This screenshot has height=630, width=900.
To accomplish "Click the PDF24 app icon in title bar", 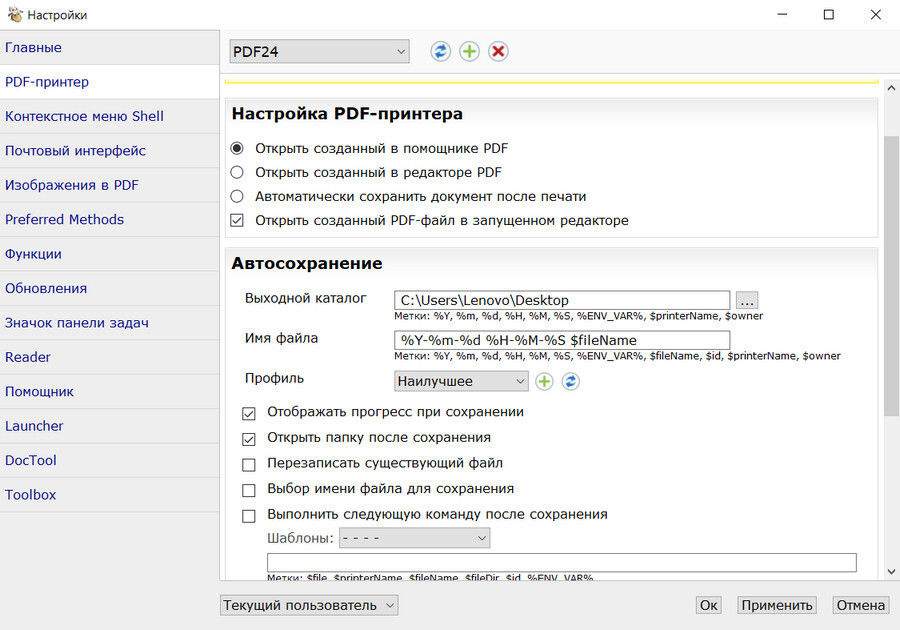I will [x=15, y=14].
